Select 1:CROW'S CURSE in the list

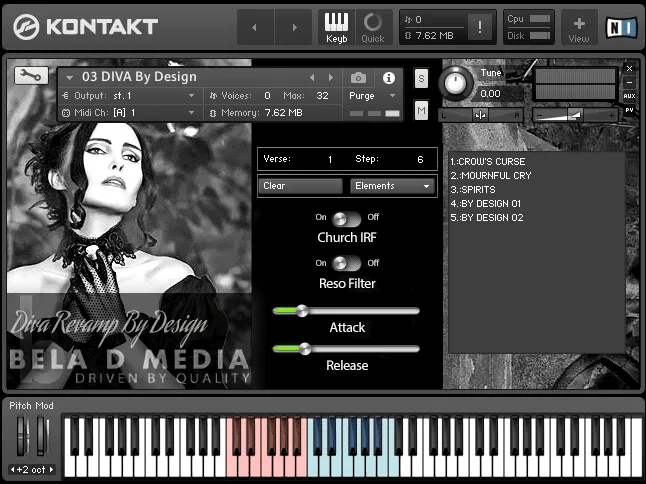(487, 161)
